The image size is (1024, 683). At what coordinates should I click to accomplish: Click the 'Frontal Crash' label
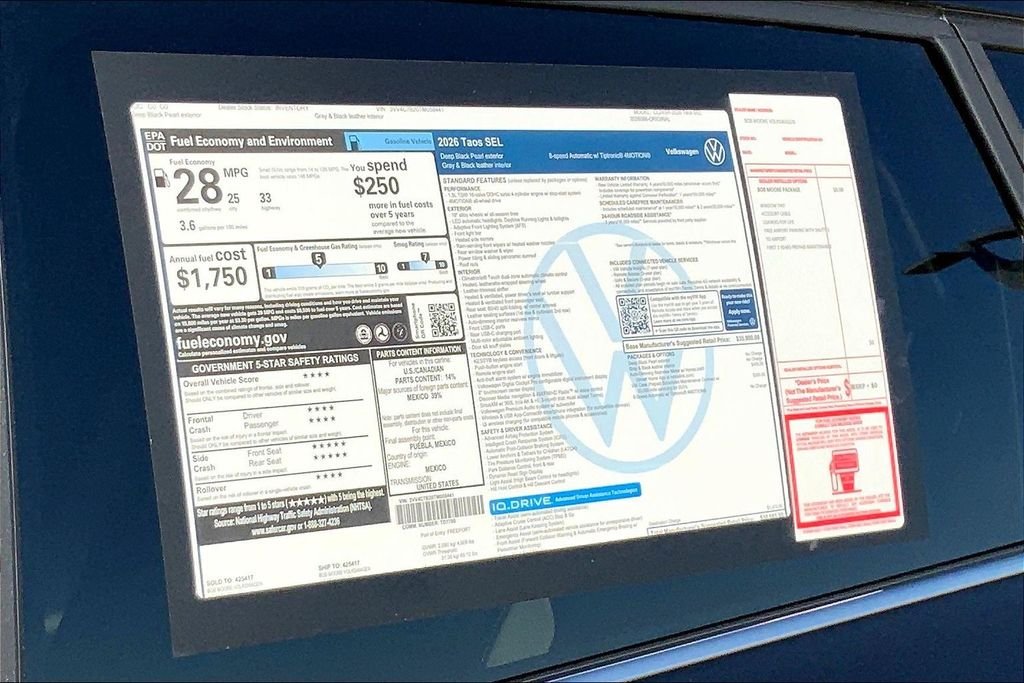200,424
